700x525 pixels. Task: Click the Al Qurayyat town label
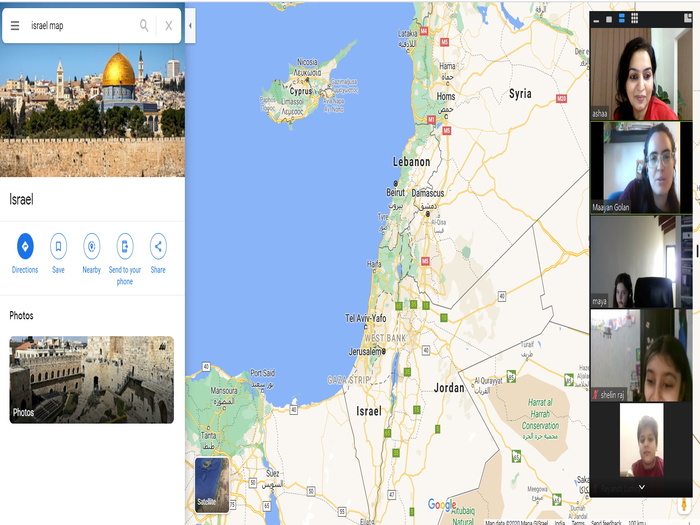[x=488, y=381]
